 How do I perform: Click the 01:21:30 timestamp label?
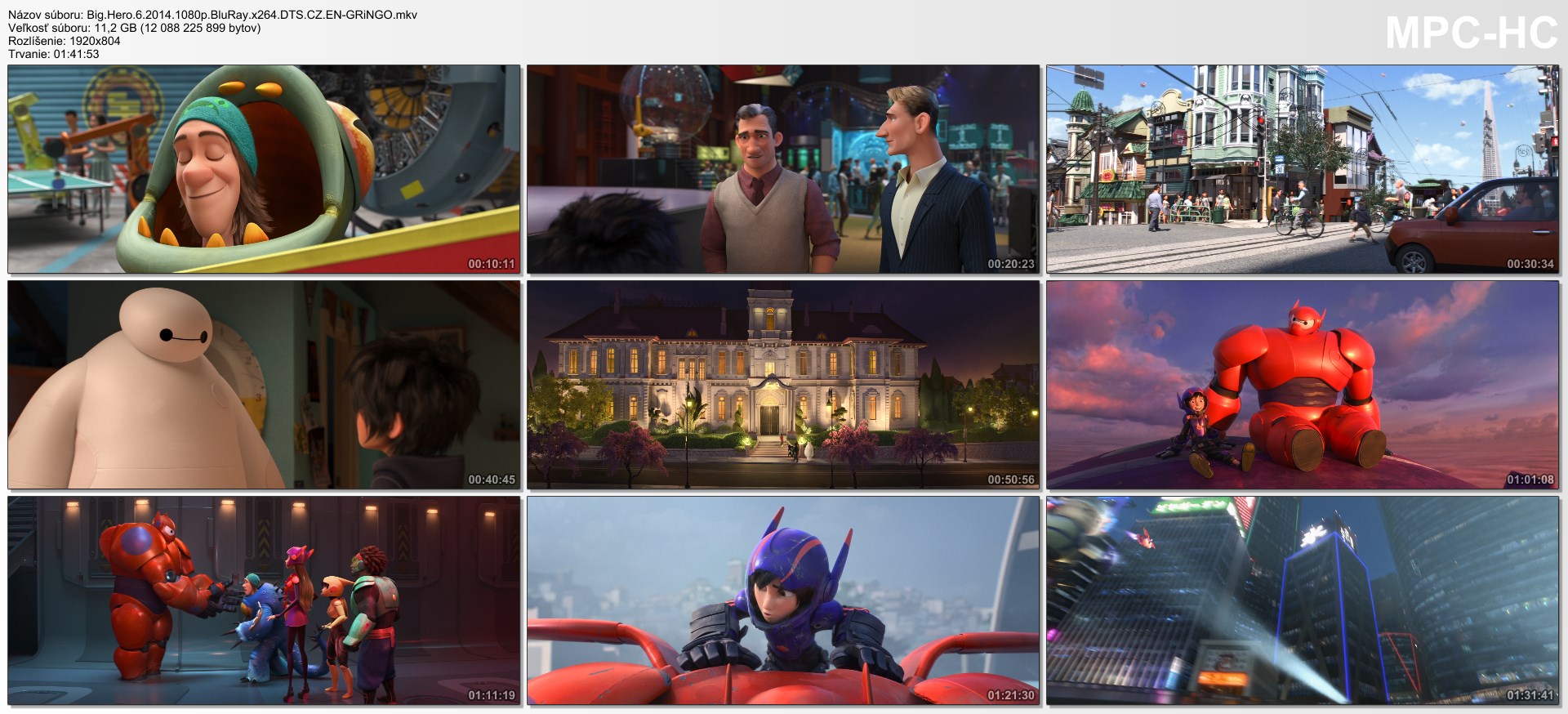[x=1010, y=695]
